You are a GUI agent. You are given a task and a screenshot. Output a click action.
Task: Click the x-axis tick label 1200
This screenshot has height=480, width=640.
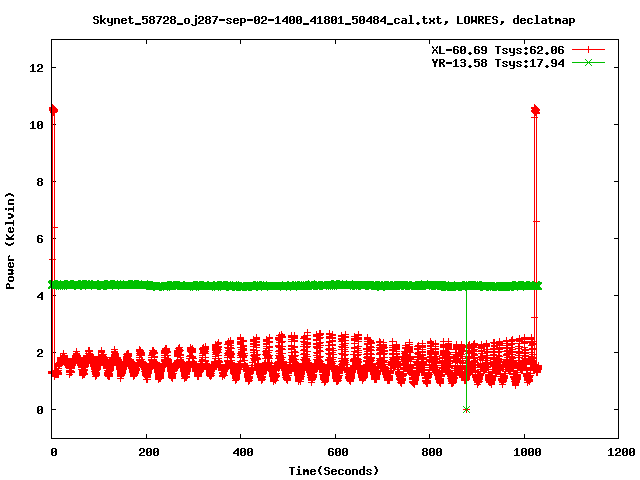pyautogui.click(x=621, y=452)
